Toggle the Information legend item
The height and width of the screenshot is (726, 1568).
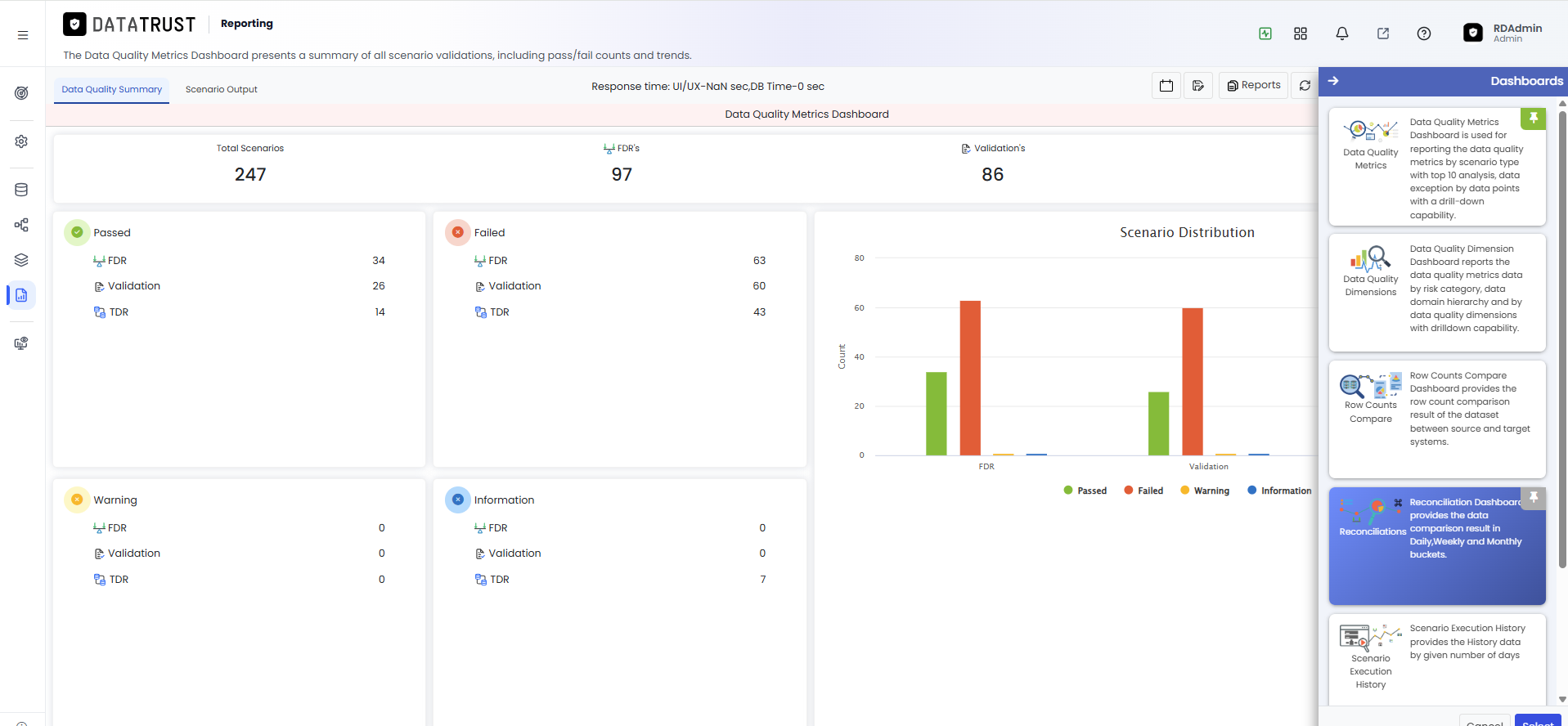pyautogui.click(x=1279, y=491)
